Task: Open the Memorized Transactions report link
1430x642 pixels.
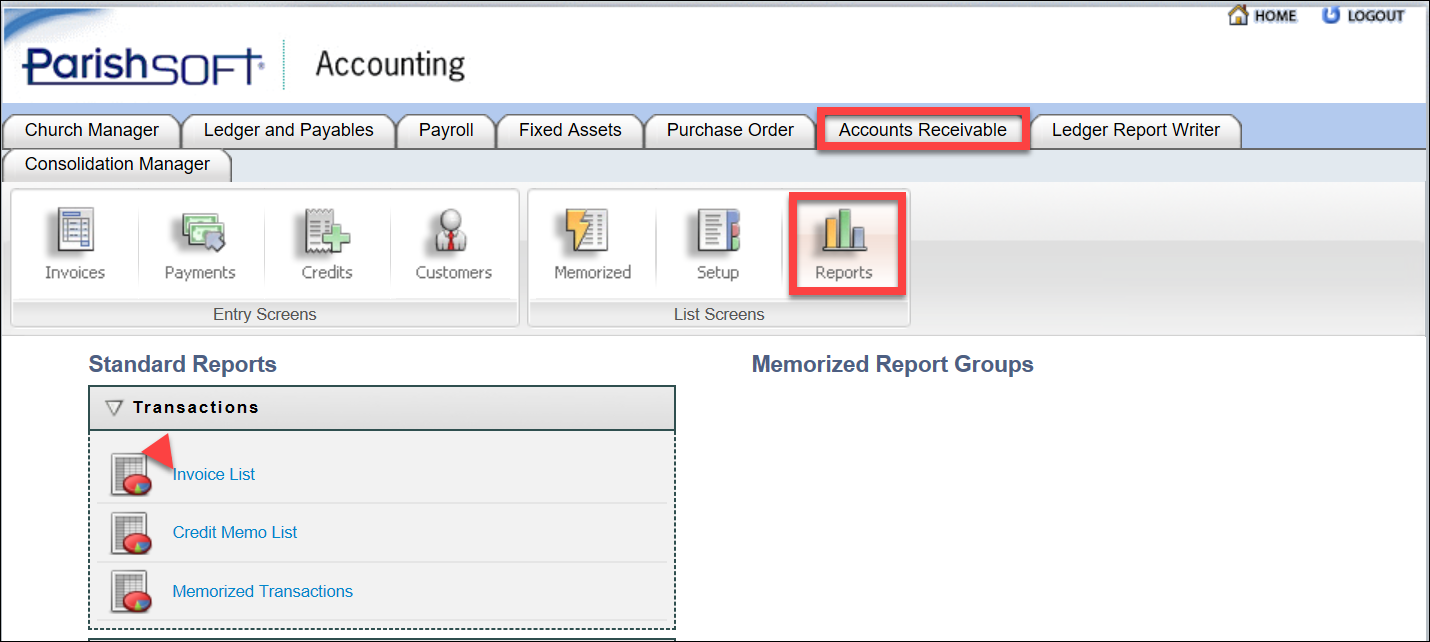Action: [263, 591]
